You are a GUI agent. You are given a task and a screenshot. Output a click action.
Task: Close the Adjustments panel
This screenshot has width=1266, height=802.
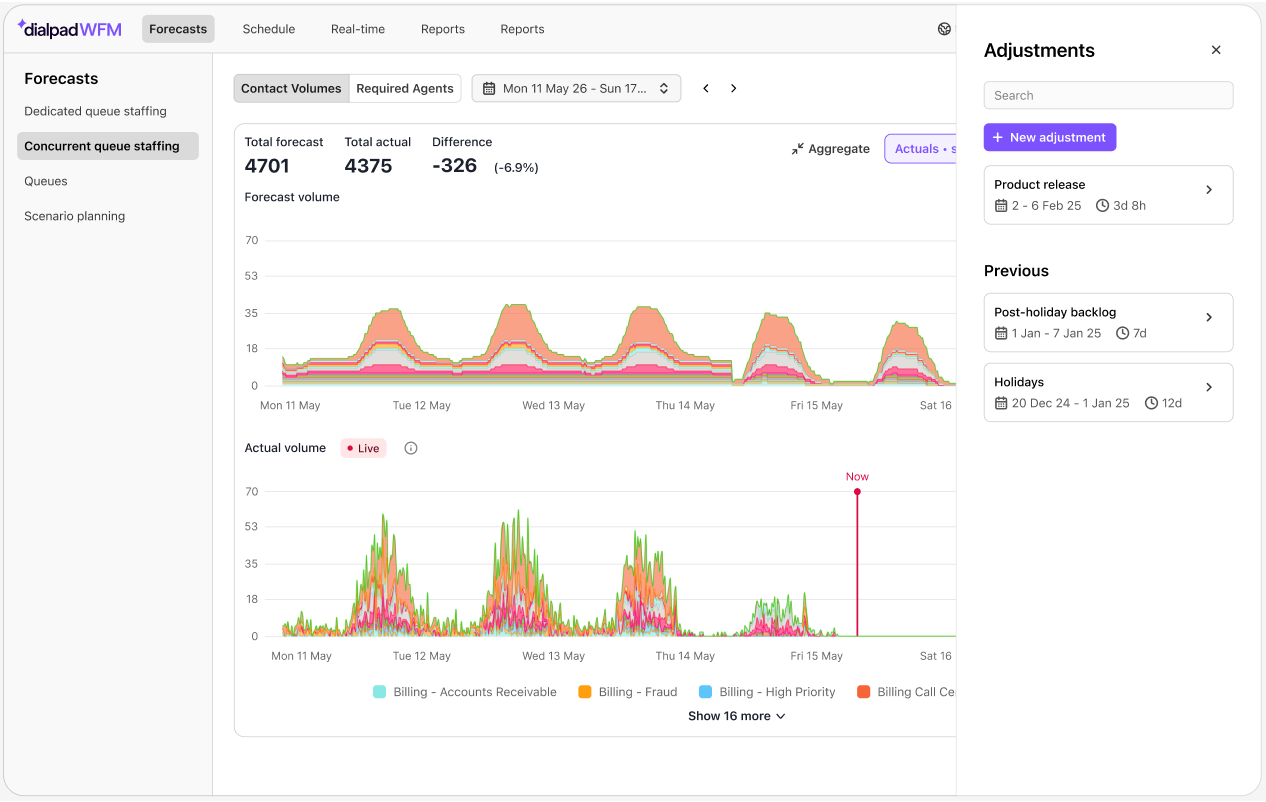tap(1216, 50)
